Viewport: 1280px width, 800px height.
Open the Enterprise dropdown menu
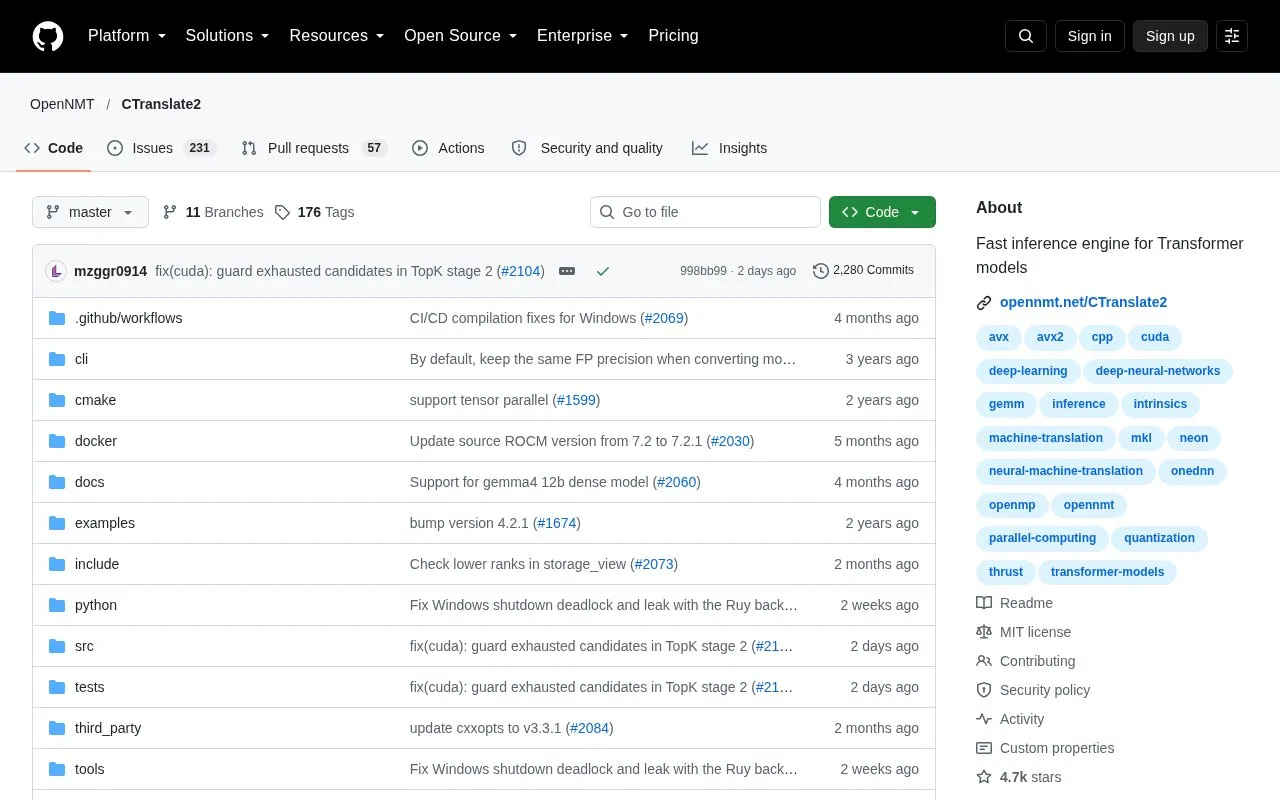click(582, 36)
